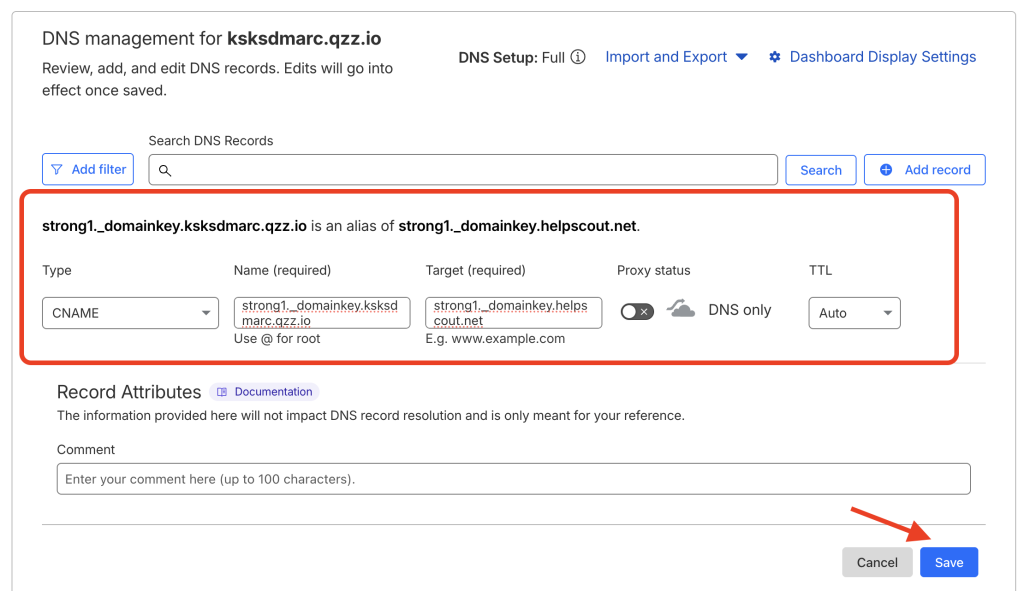The width and height of the screenshot is (1024, 591).
Task: Open the Record Attributes Documentation link
Action: [273, 392]
